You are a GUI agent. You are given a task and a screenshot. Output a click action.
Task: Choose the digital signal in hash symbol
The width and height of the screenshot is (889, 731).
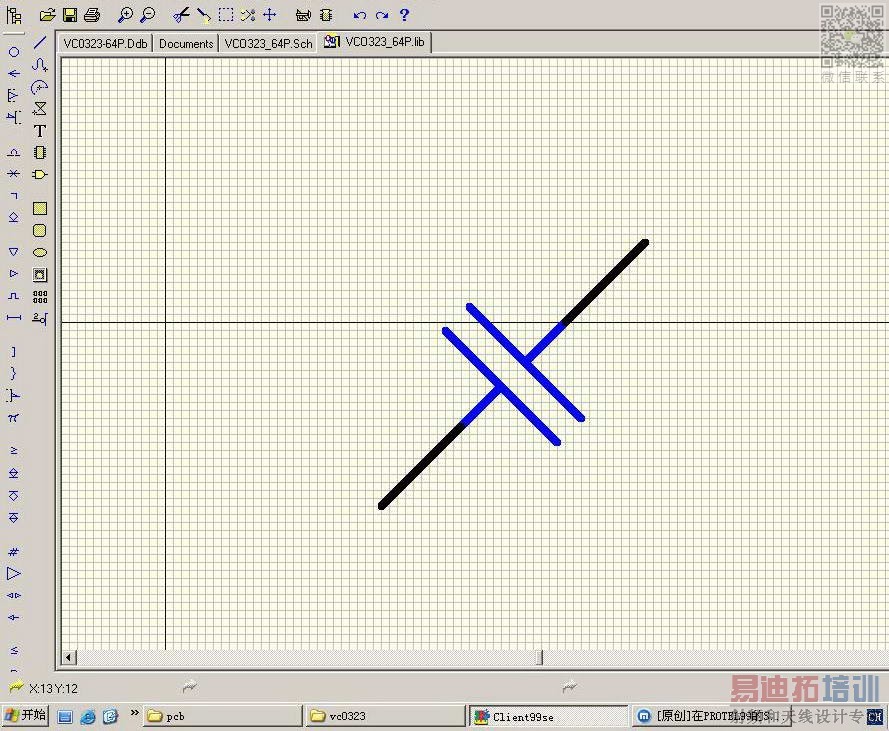click(x=14, y=551)
